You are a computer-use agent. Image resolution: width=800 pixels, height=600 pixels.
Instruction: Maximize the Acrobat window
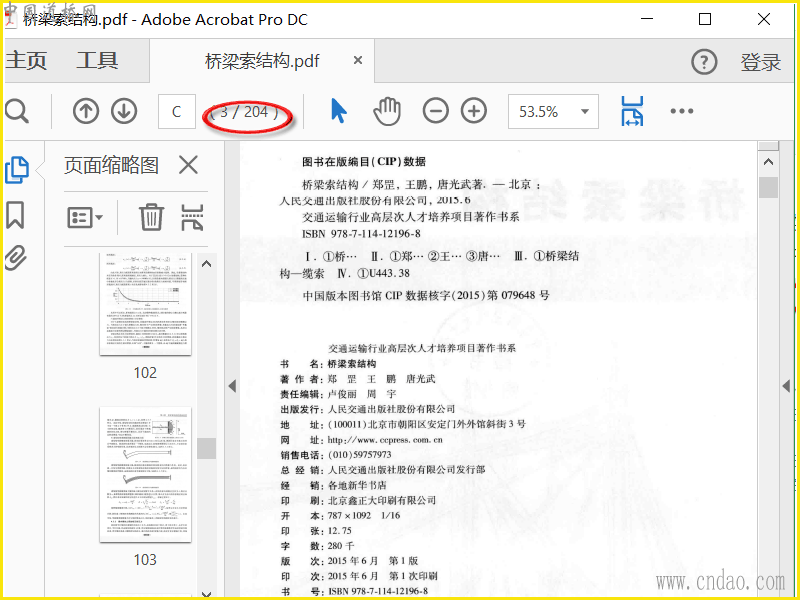pyautogui.click(x=705, y=19)
